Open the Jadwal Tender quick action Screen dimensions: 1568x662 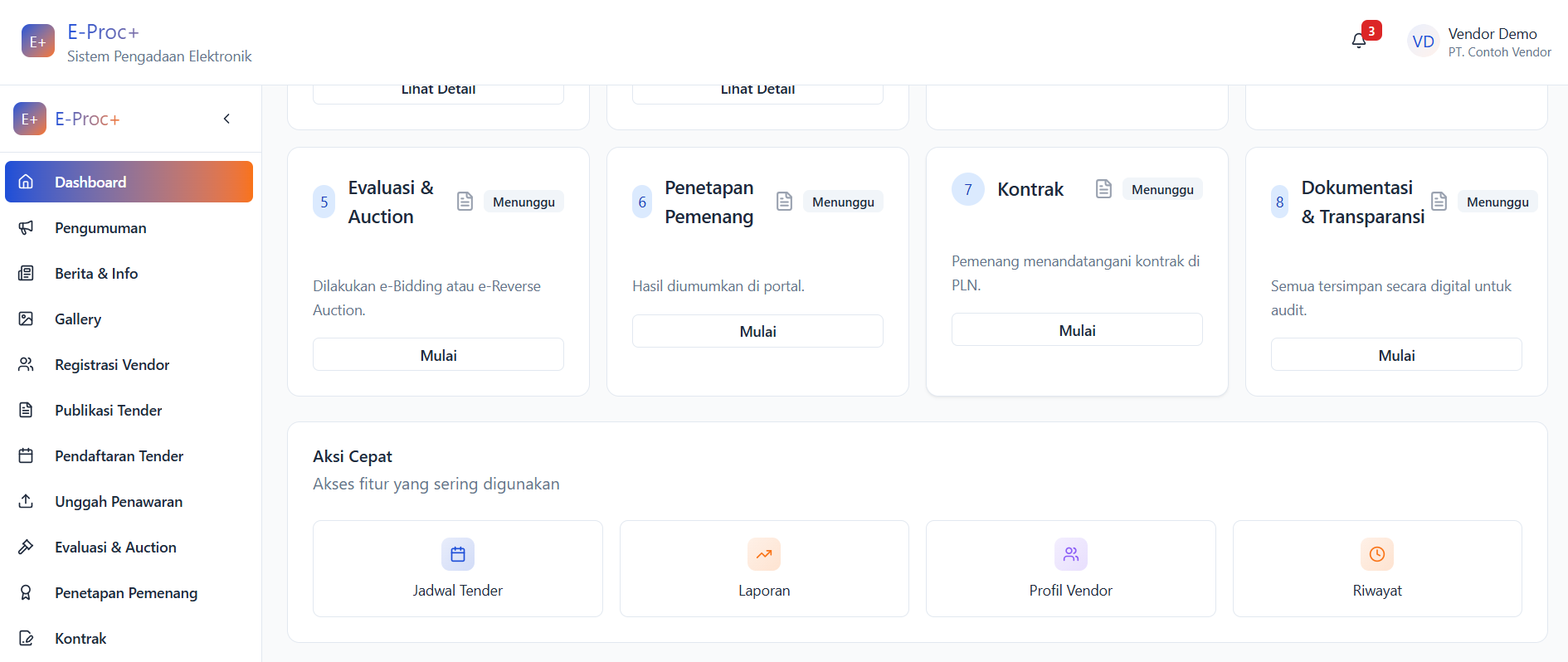(x=457, y=569)
